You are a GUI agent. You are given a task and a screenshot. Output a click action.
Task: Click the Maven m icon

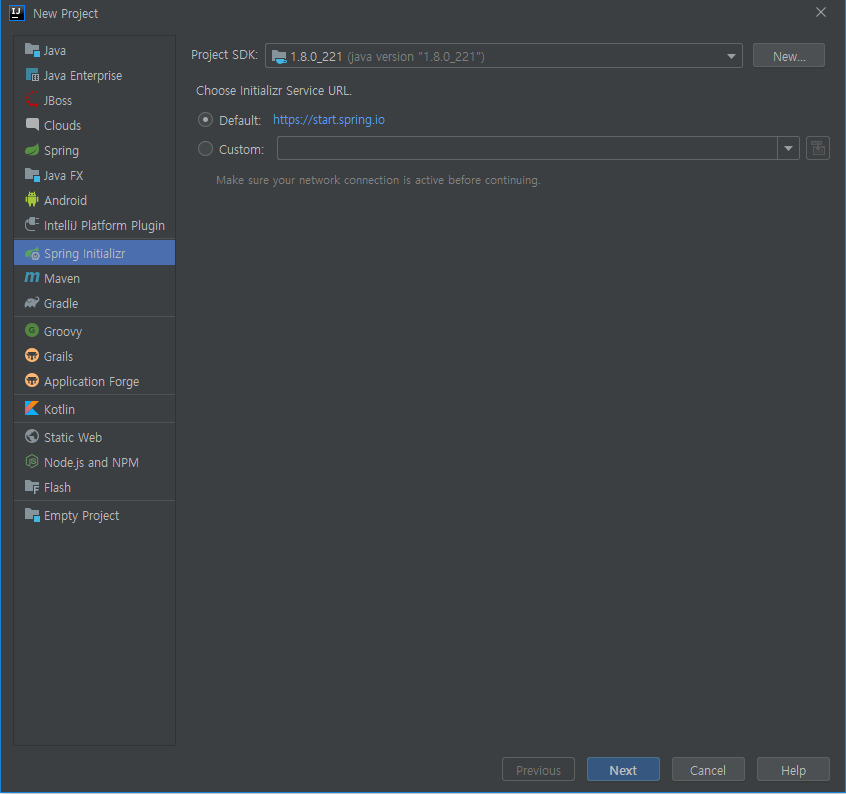click(x=32, y=278)
